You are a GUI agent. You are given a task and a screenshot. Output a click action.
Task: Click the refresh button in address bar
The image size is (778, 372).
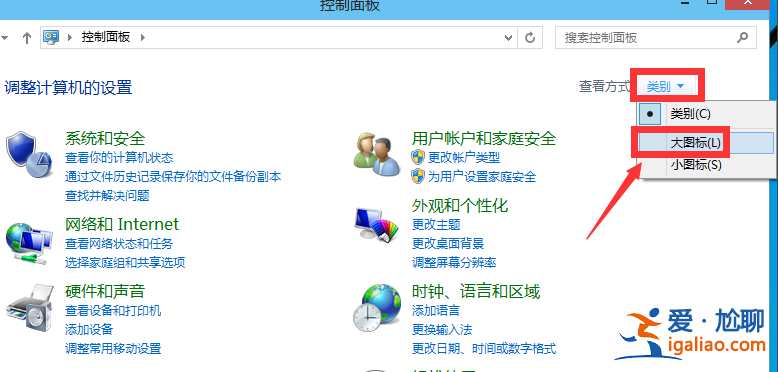530,38
